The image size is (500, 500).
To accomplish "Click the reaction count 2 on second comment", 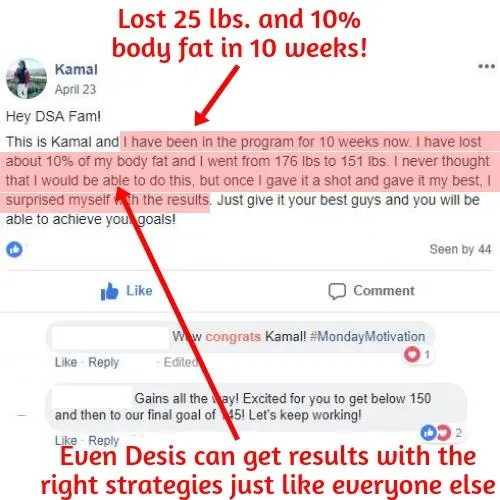I will (458, 433).
